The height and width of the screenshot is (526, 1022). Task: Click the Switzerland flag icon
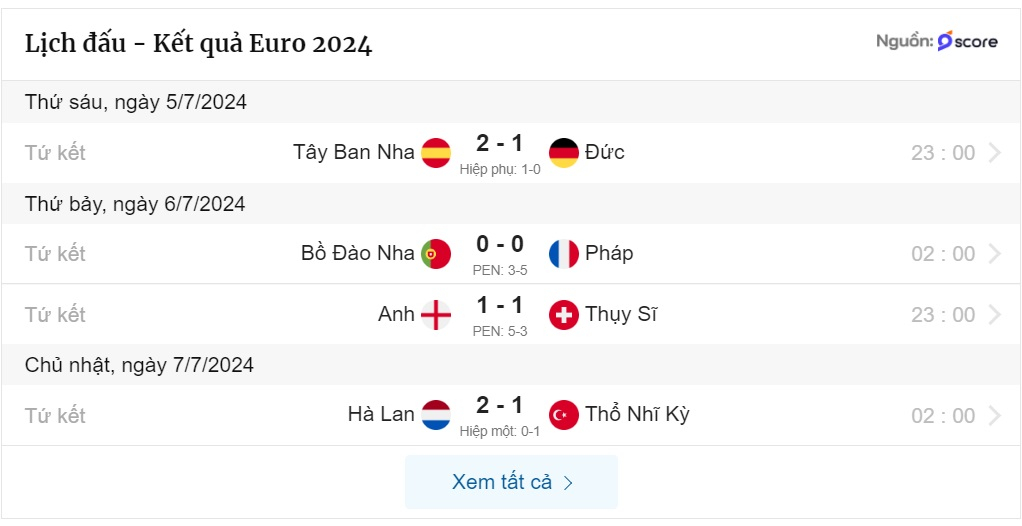(564, 315)
